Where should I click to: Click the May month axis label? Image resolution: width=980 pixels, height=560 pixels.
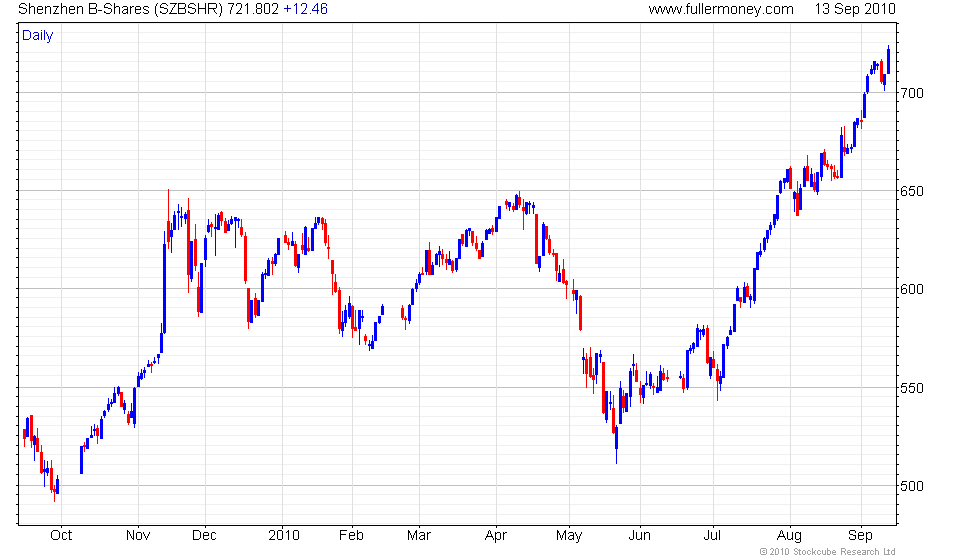(569, 536)
